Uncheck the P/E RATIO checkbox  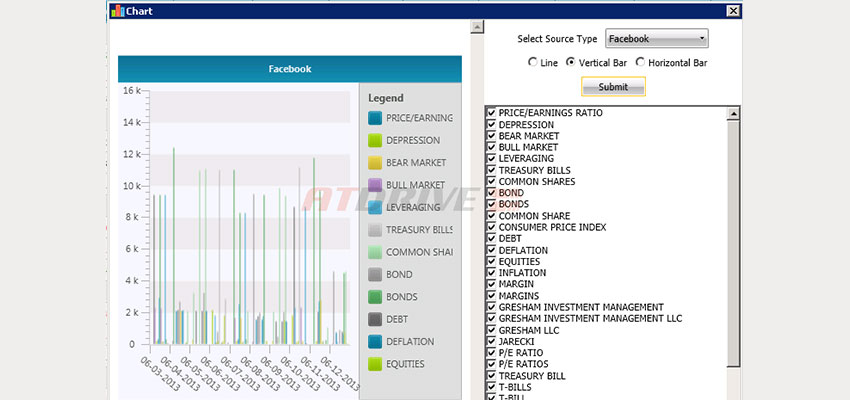(492, 353)
